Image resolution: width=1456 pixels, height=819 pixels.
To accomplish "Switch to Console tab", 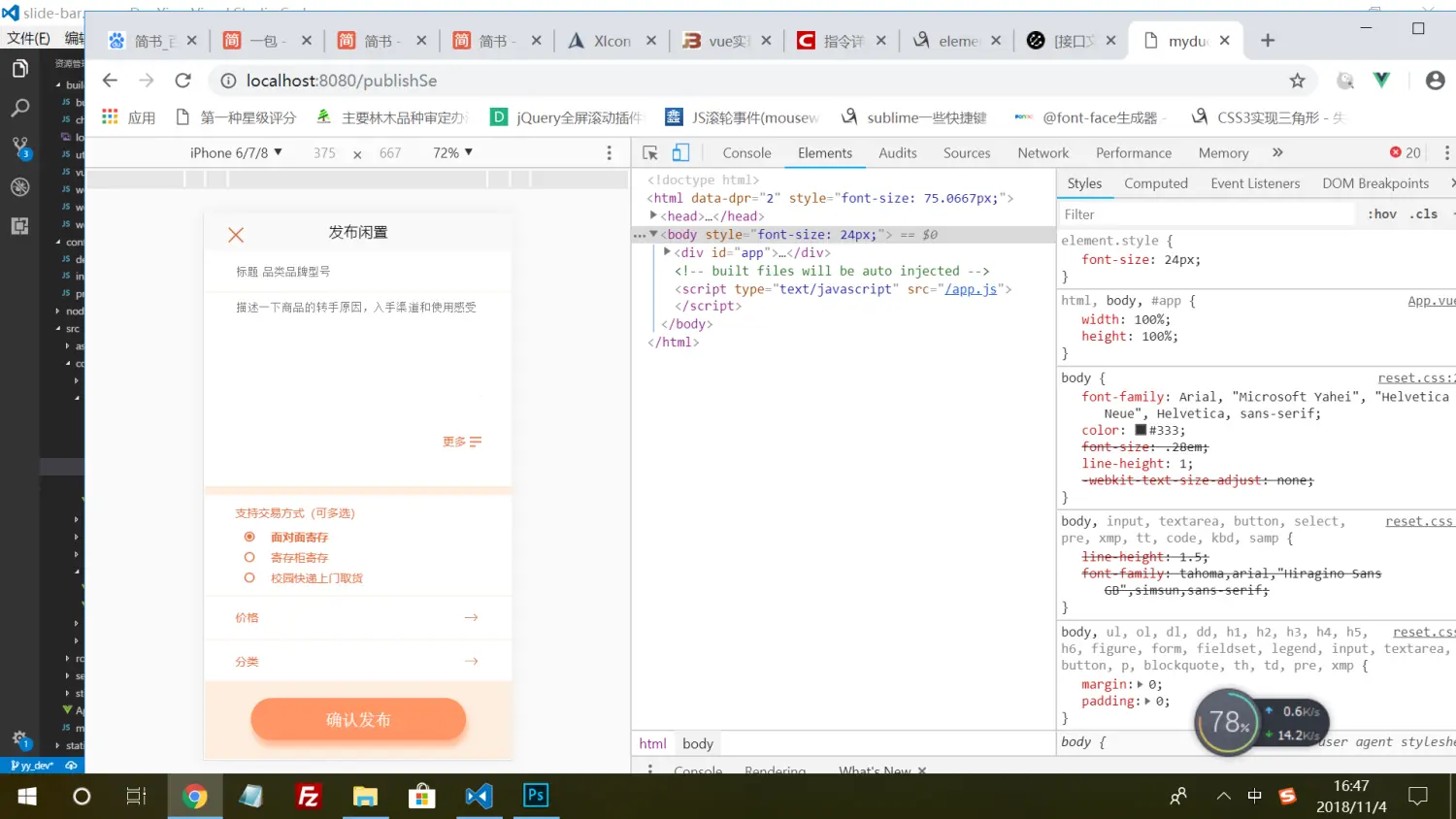I will click(746, 153).
